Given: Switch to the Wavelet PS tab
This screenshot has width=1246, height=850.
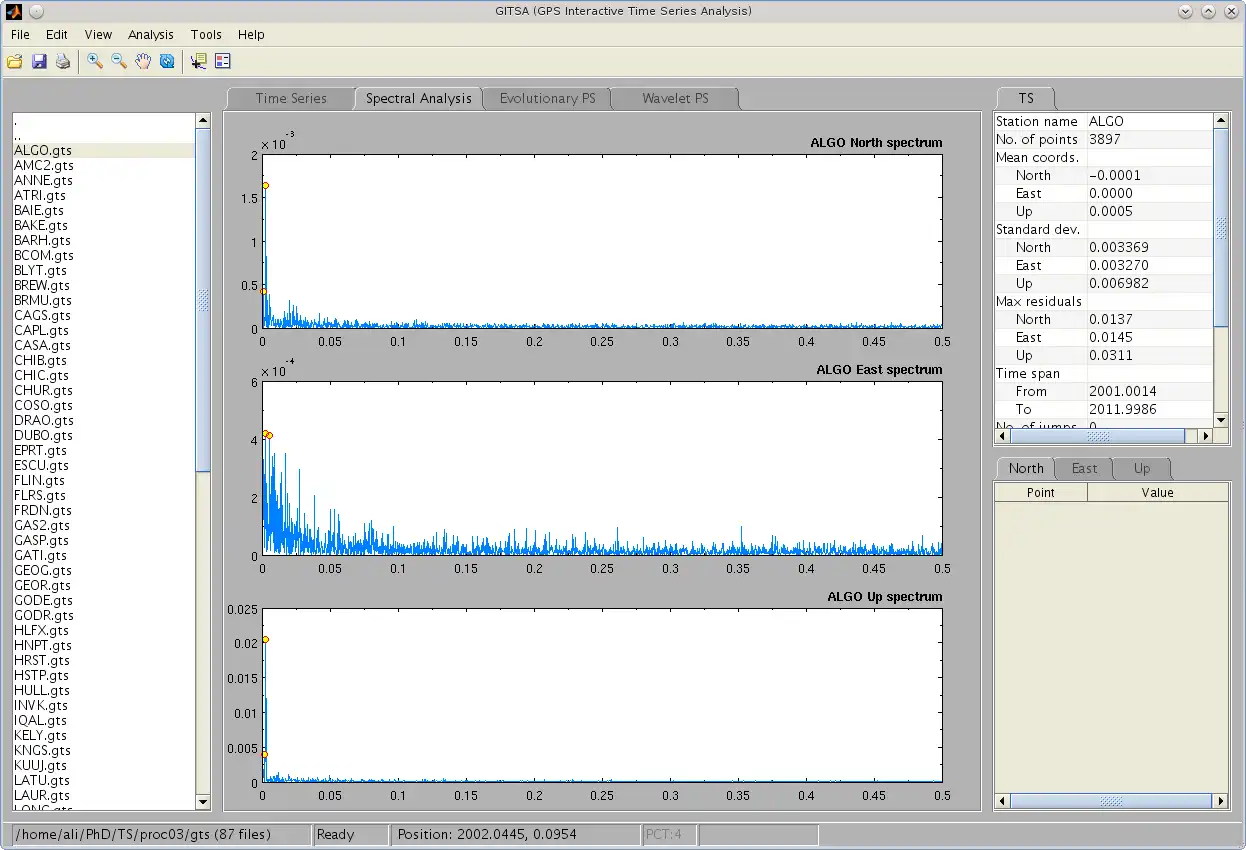Looking at the screenshot, I should pos(675,98).
